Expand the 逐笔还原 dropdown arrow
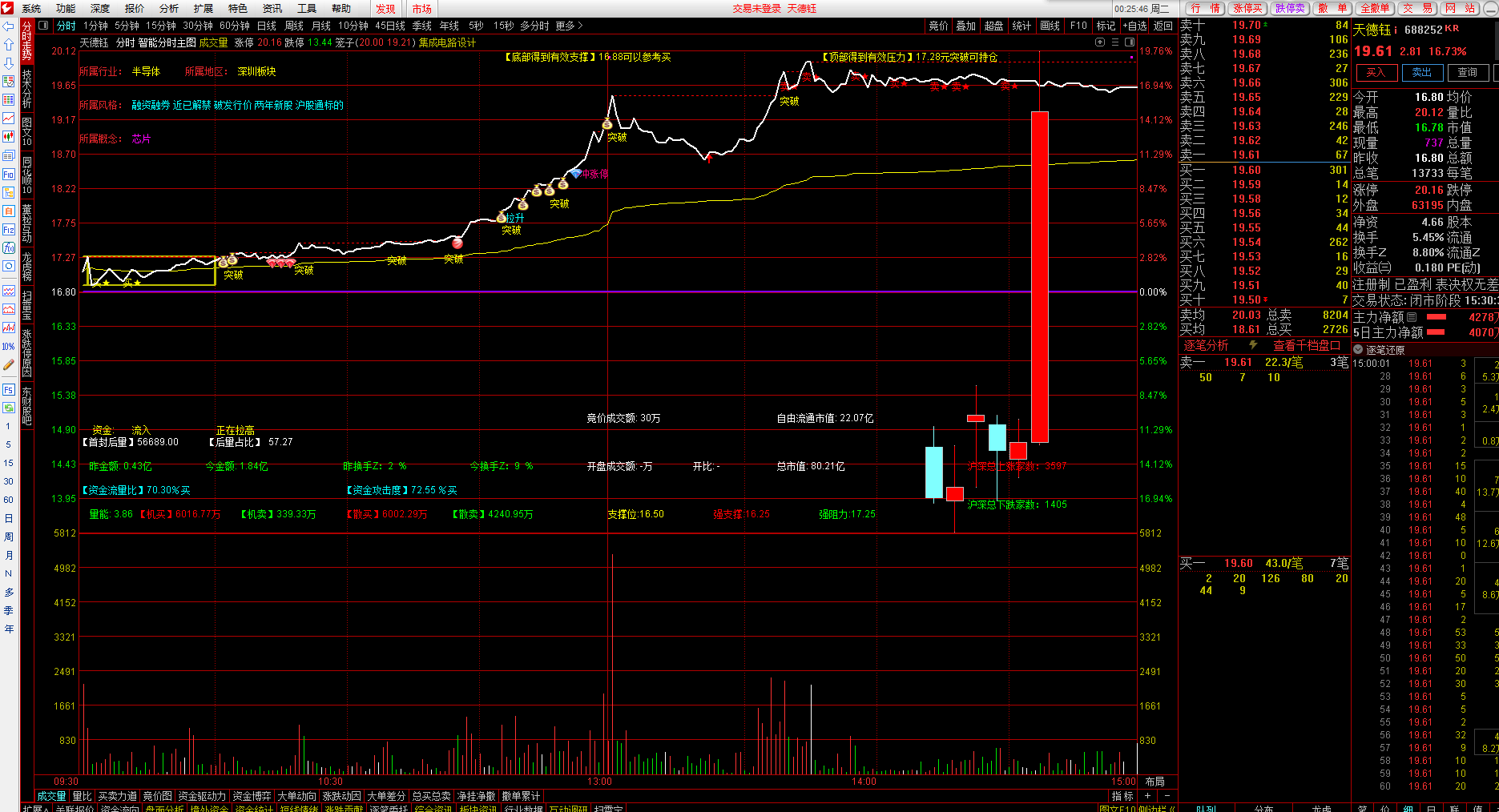Screen dimensions: 1499x812 [x=1358, y=350]
